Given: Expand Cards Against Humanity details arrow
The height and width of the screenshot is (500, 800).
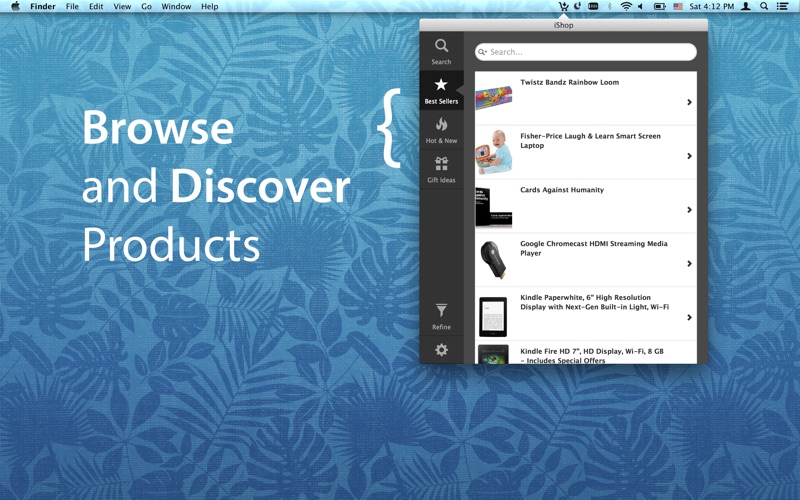Looking at the screenshot, I should (x=689, y=210).
